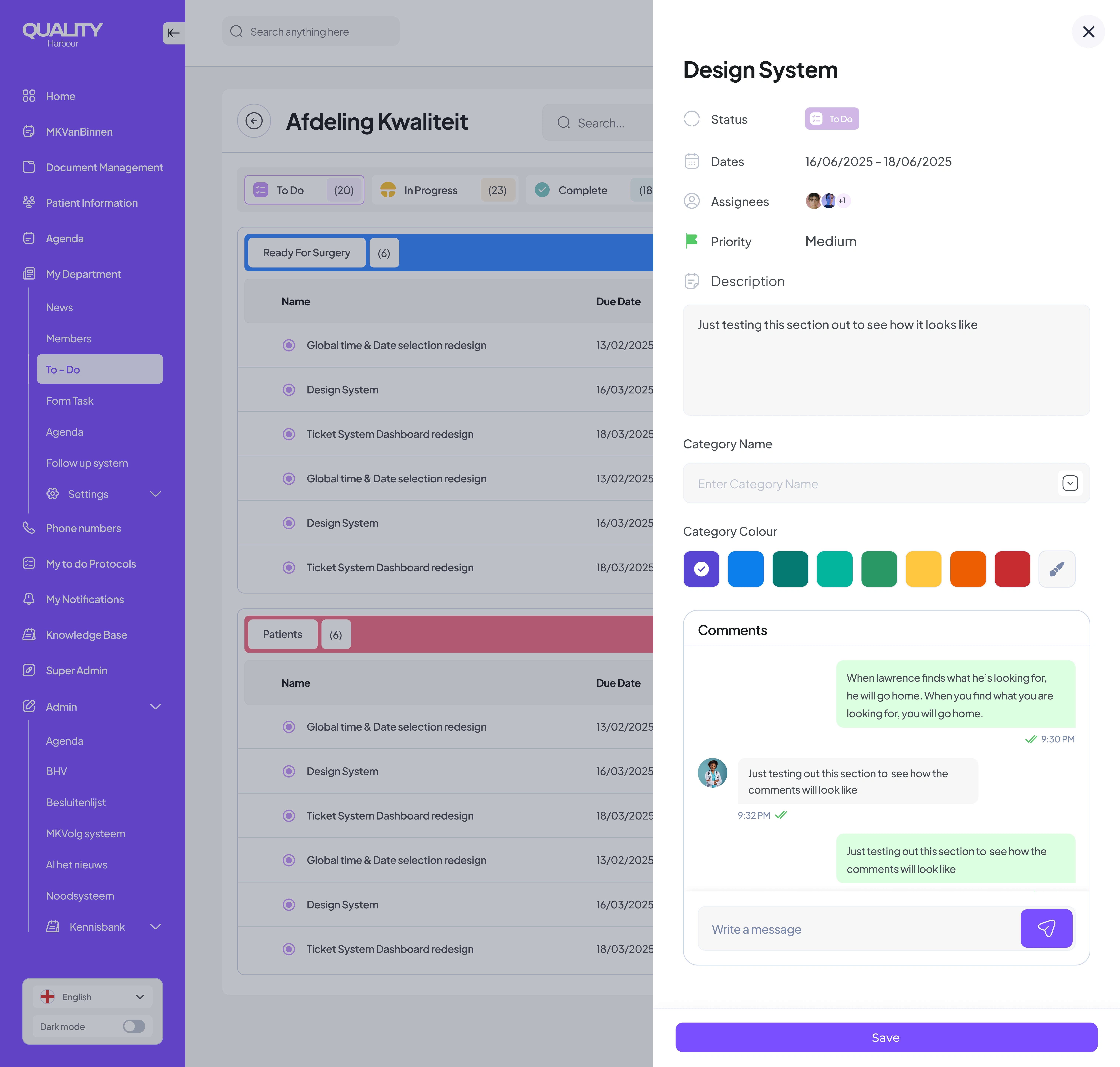
Task: Click the My Department icon
Action: click(x=29, y=274)
